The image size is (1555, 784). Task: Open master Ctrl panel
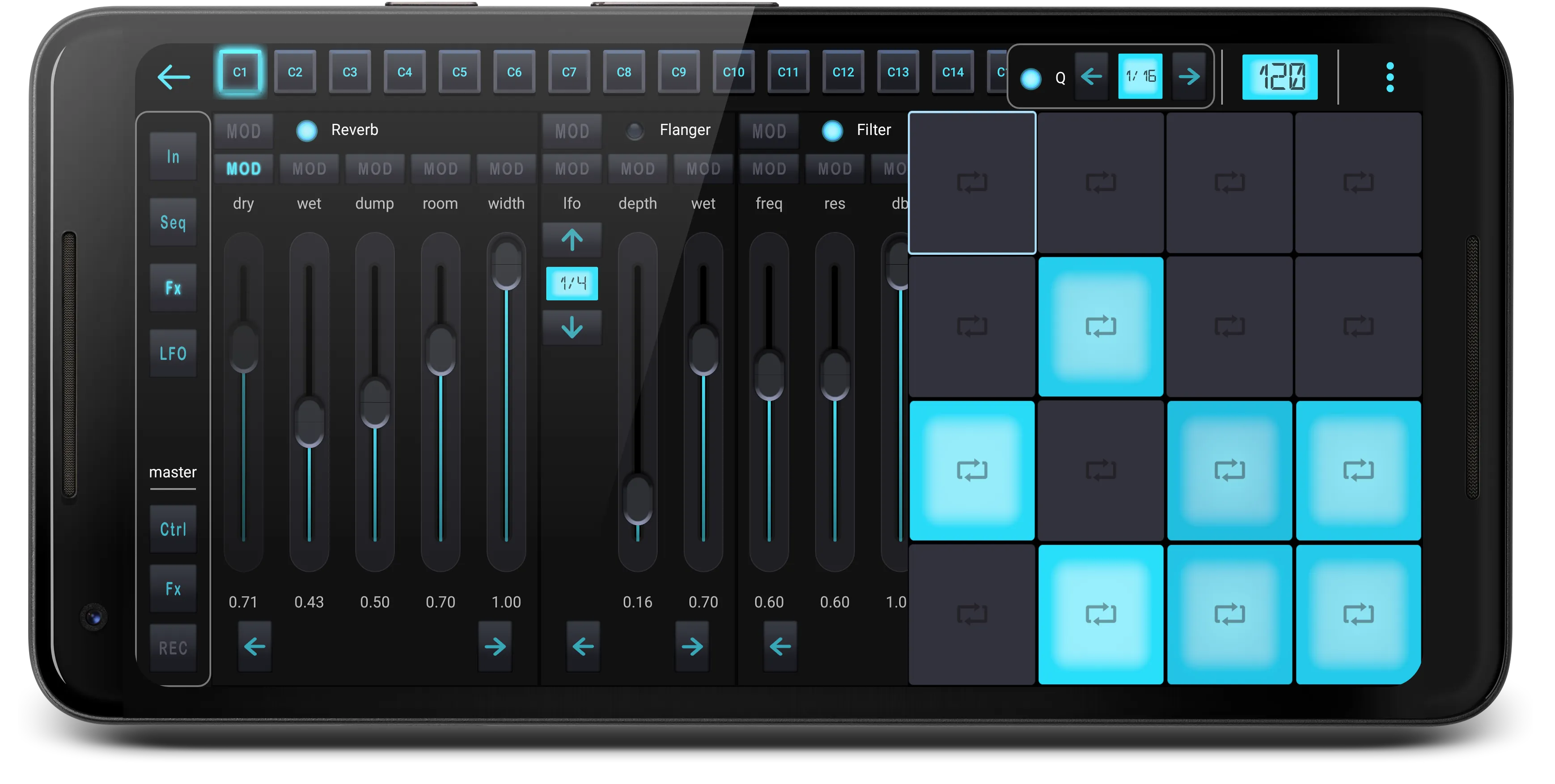pyautogui.click(x=173, y=529)
